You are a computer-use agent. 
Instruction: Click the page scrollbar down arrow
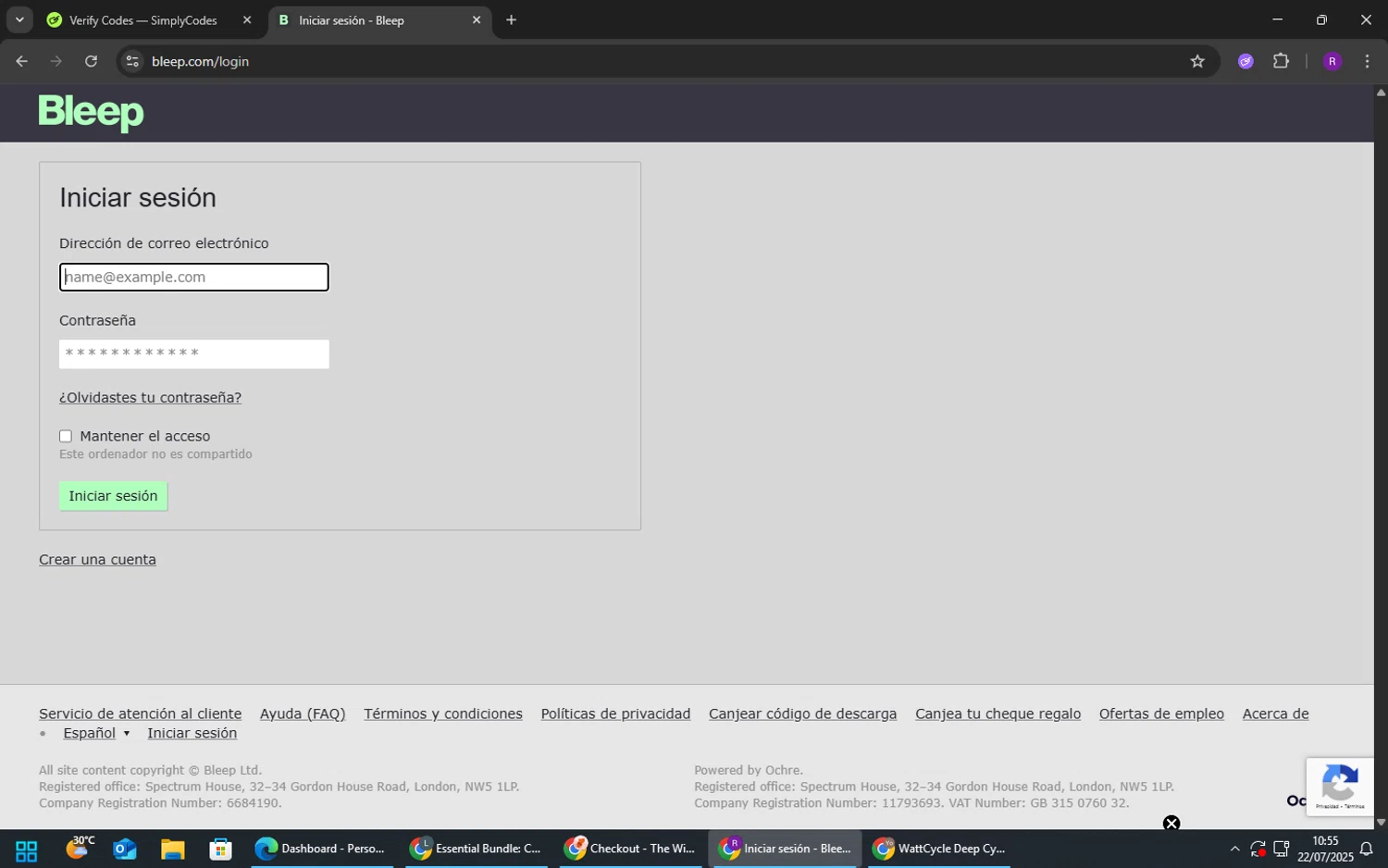(1381, 822)
